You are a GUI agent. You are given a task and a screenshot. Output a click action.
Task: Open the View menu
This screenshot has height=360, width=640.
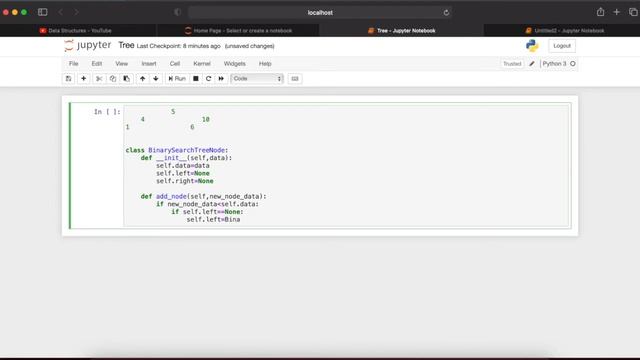[122, 64]
